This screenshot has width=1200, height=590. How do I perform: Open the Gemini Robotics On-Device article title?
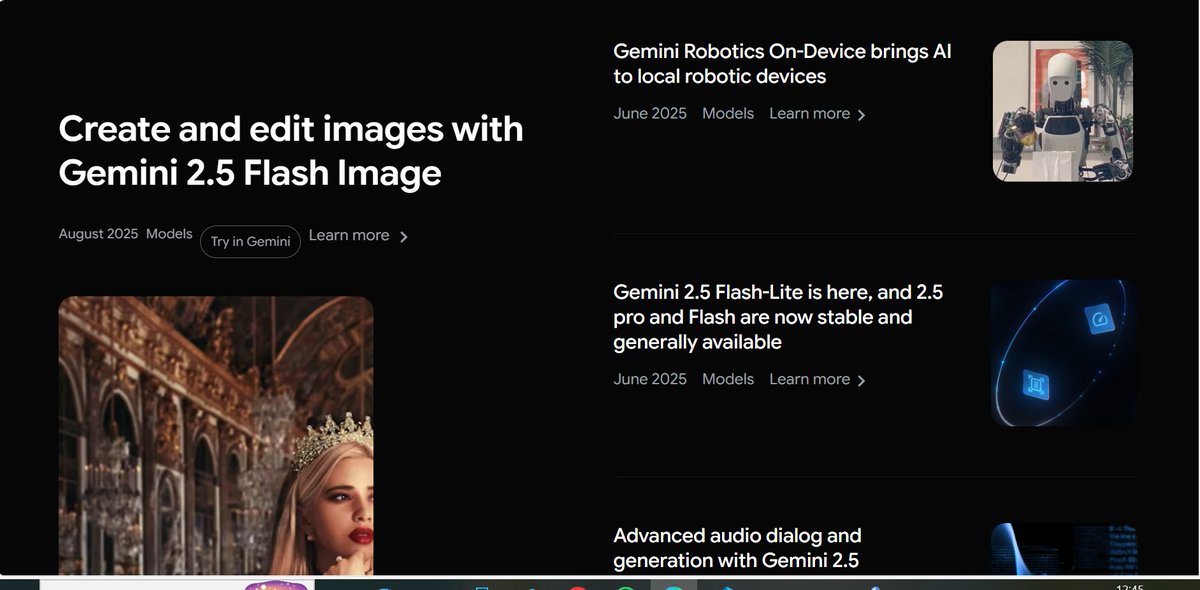point(782,63)
